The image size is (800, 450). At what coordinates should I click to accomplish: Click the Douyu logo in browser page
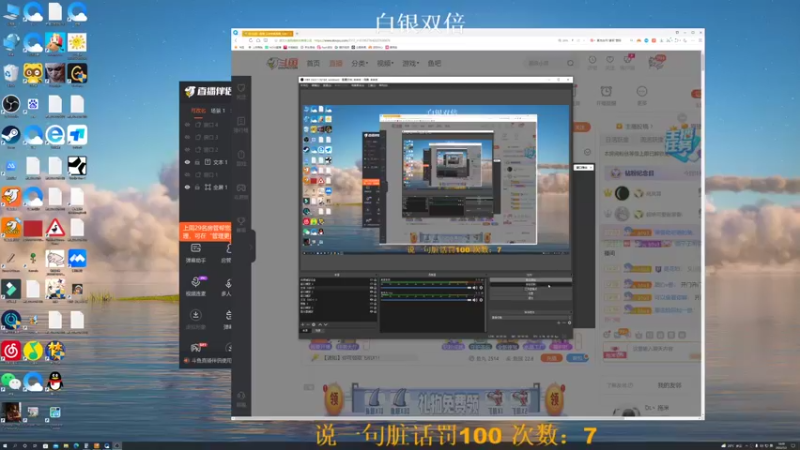[283, 63]
